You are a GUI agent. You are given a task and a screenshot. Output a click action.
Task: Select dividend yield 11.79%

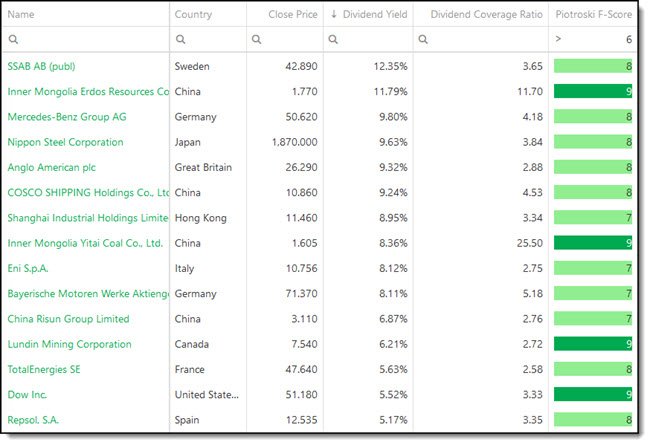[x=390, y=92]
